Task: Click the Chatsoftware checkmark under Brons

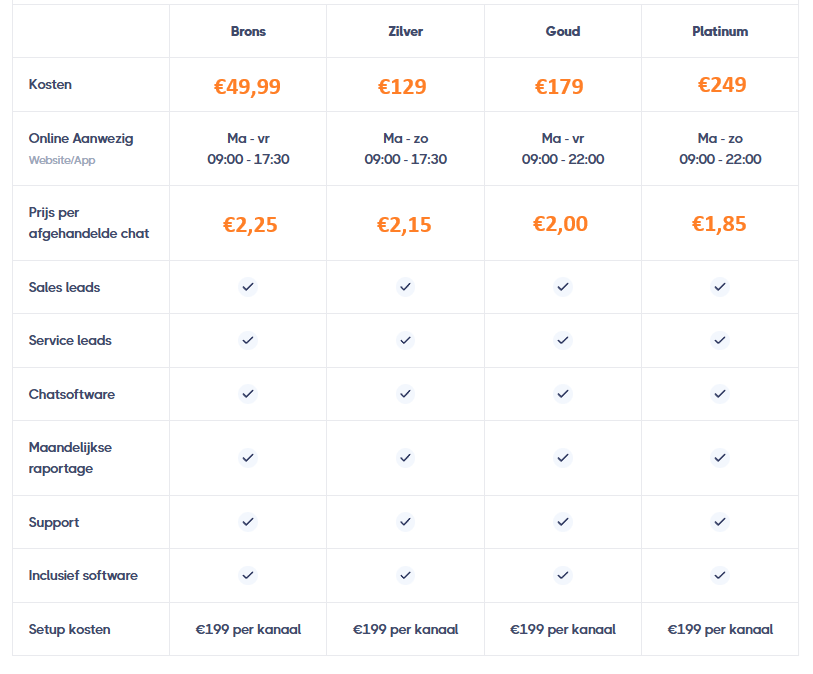Action: pyautogui.click(x=248, y=394)
